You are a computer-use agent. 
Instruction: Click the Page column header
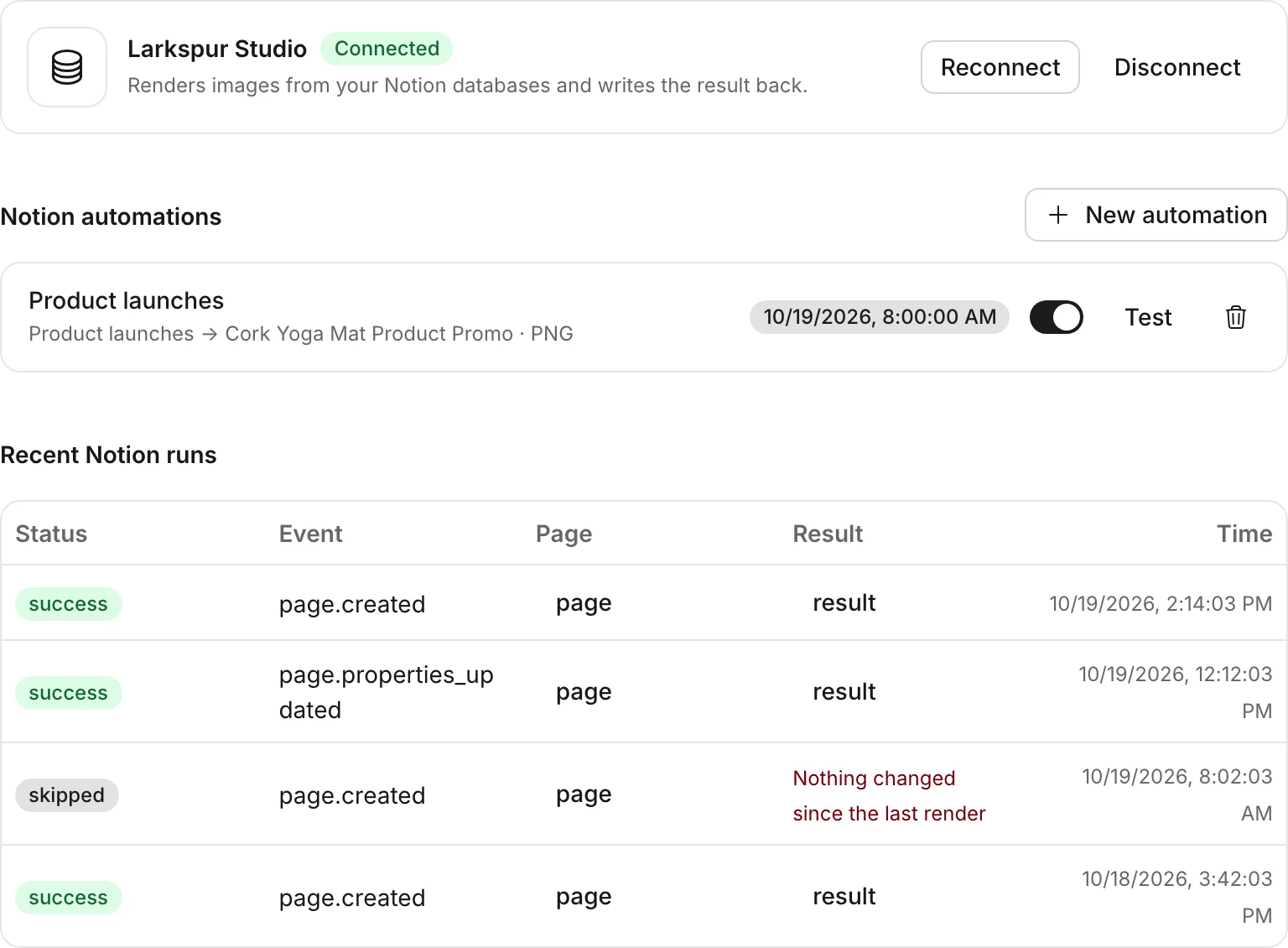[563, 534]
